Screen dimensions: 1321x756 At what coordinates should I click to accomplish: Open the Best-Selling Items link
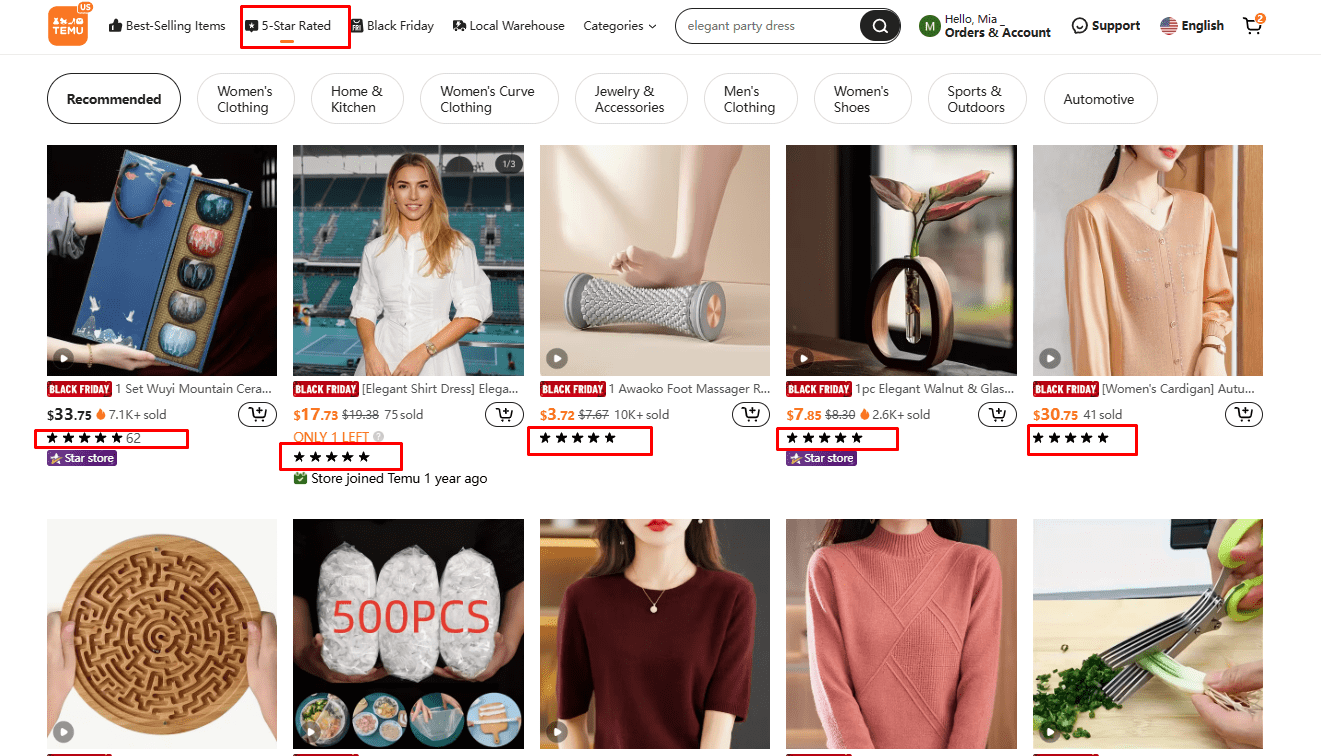point(167,26)
